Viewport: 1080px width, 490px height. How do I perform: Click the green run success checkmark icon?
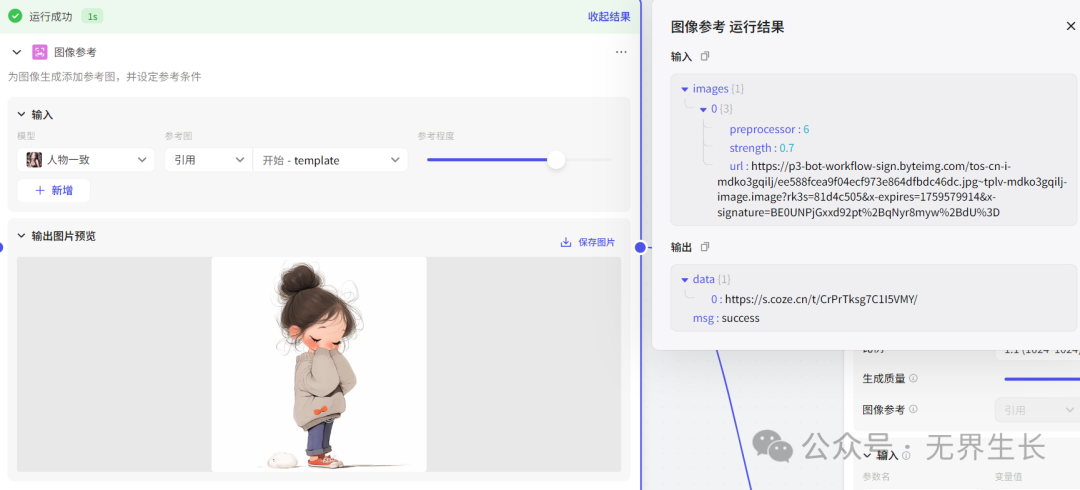pyautogui.click(x=15, y=16)
